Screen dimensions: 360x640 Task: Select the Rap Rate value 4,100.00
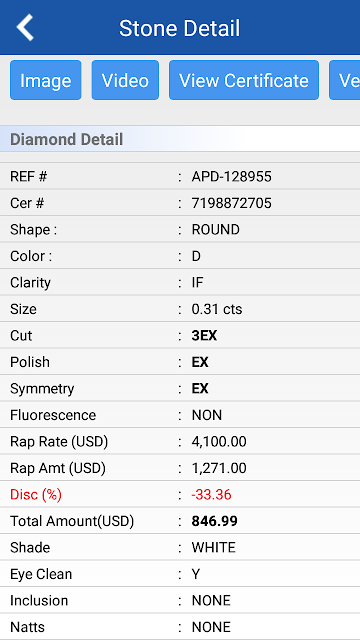pos(219,442)
